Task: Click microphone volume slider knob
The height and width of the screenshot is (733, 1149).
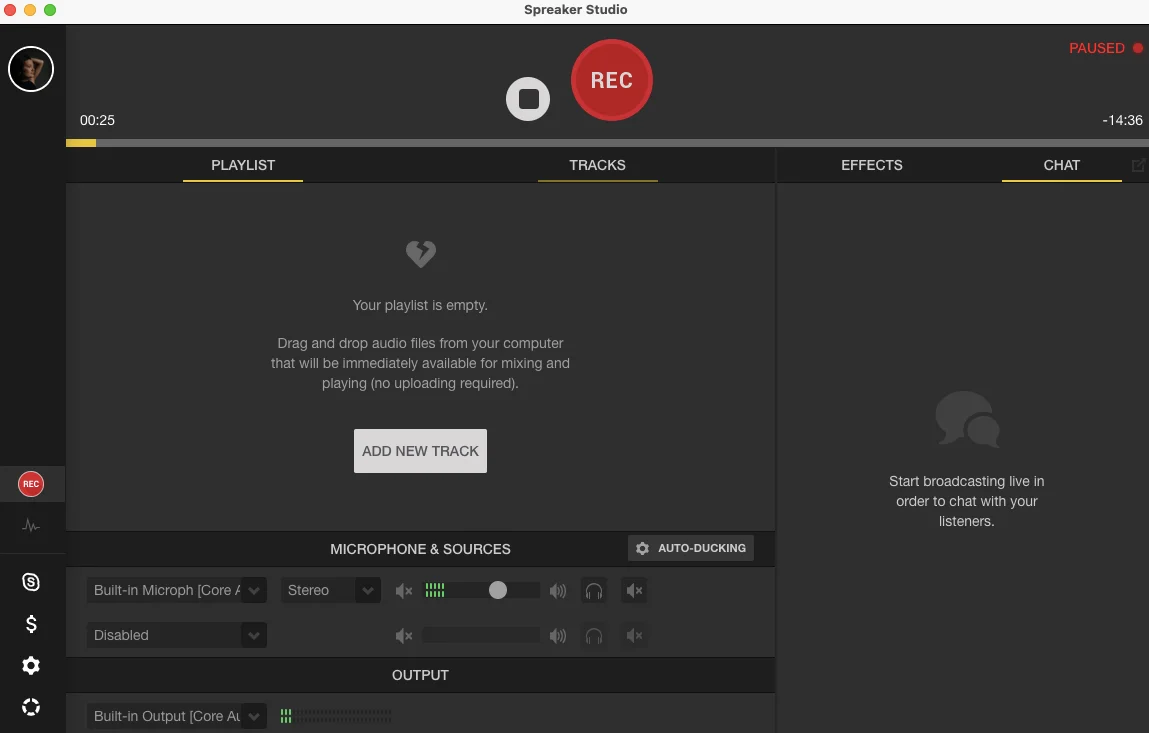Action: tap(498, 590)
